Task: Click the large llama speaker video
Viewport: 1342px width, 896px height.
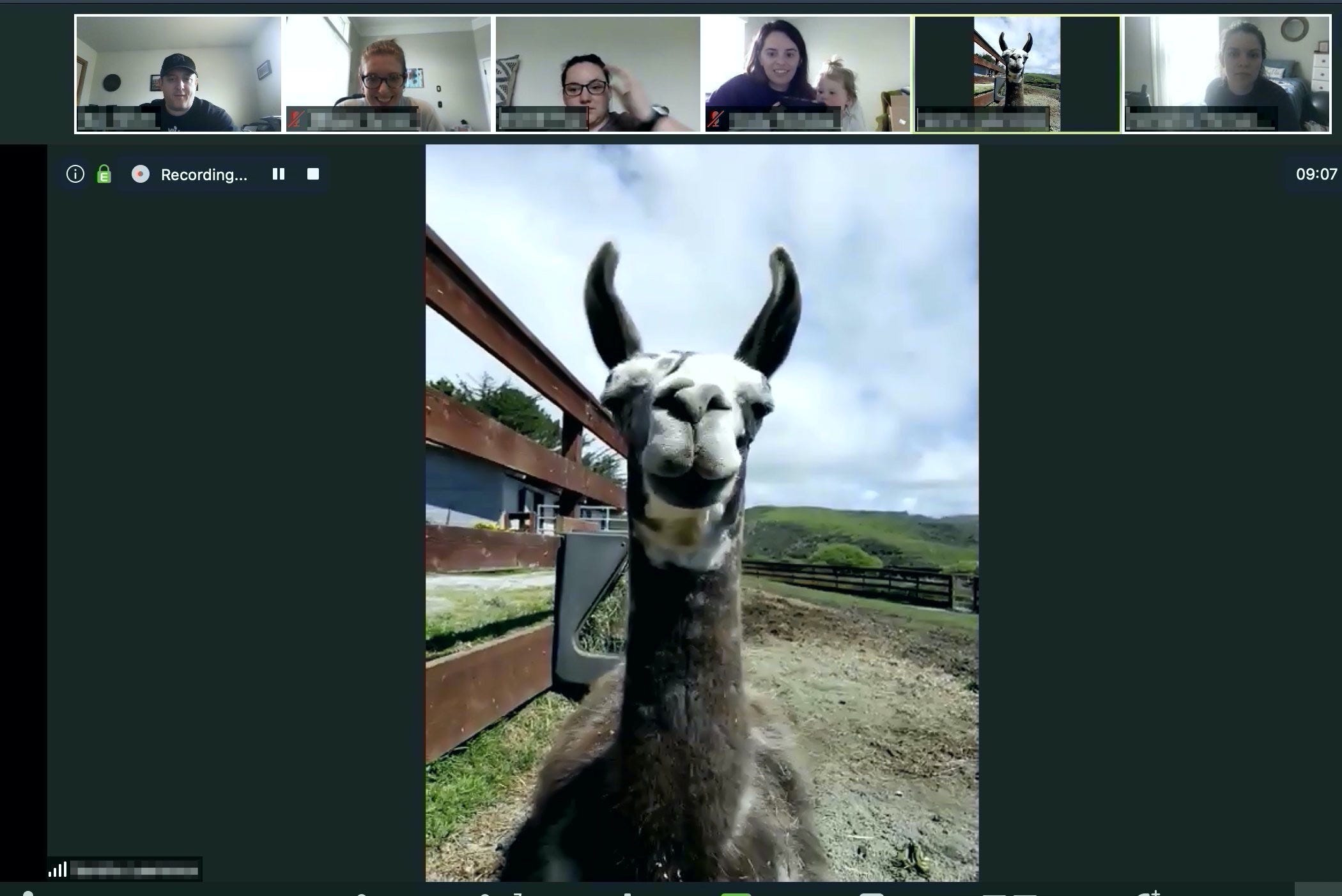Action: 702,513
